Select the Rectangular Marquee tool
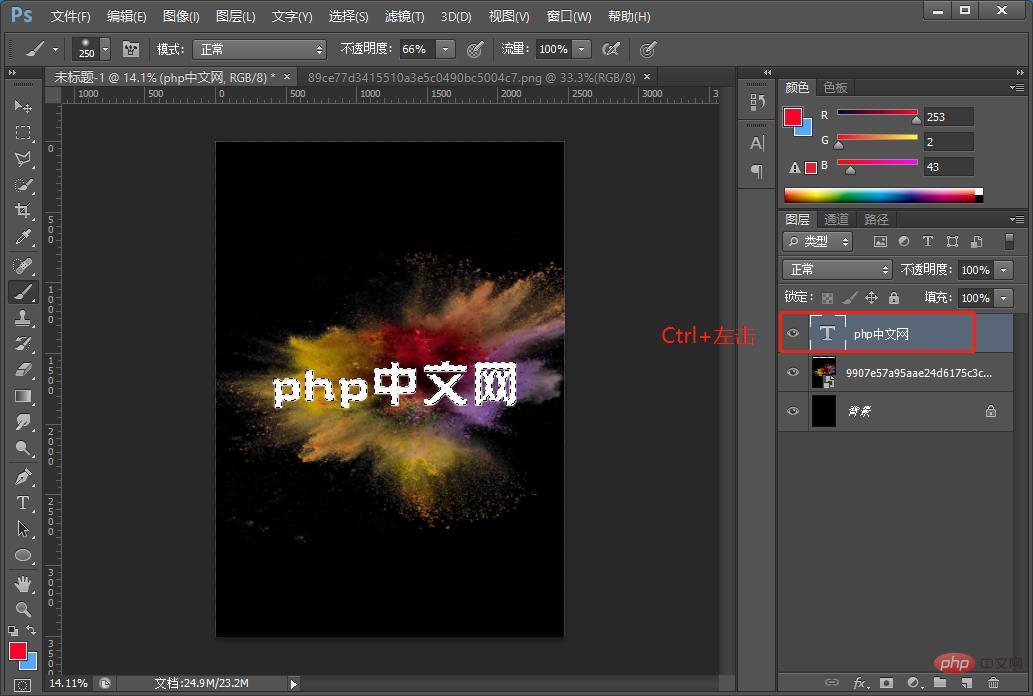The height and width of the screenshot is (696, 1033). [23, 132]
